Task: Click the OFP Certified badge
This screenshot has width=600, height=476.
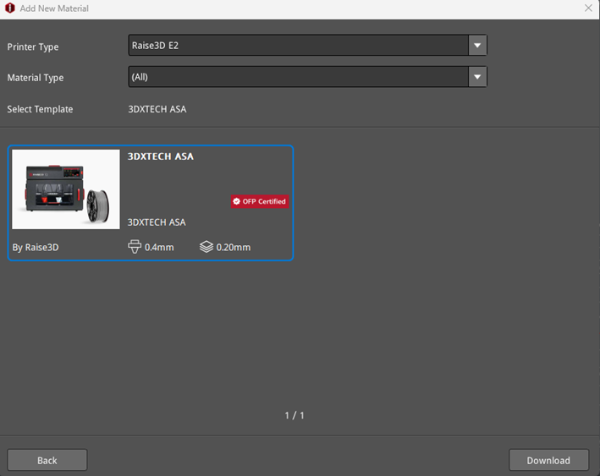Action: click(x=259, y=201)
